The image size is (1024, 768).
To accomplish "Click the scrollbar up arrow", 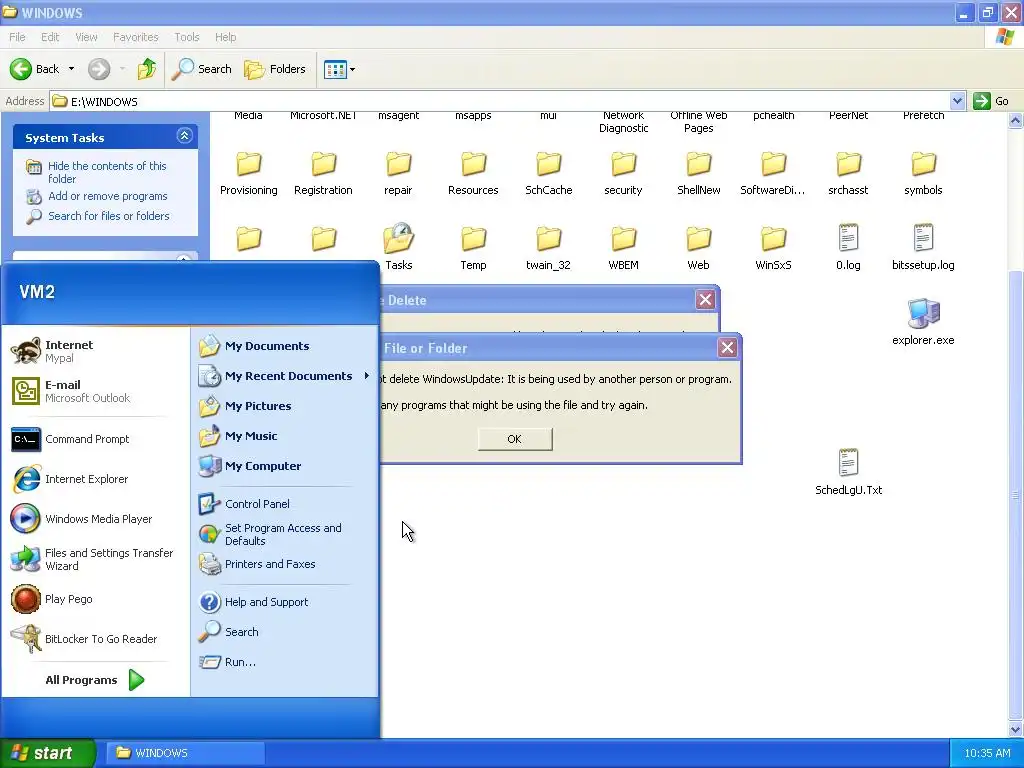I will [x=1016, y=120].
